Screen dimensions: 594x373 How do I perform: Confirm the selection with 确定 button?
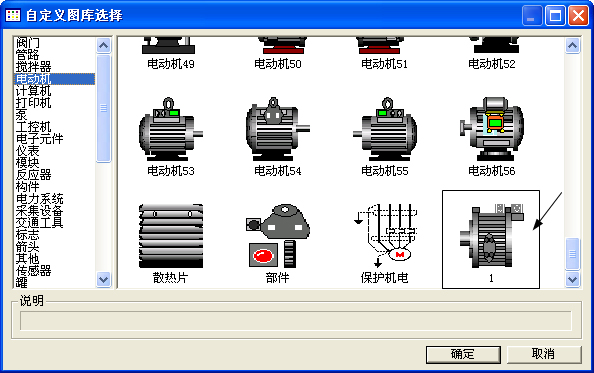point(463,354)
